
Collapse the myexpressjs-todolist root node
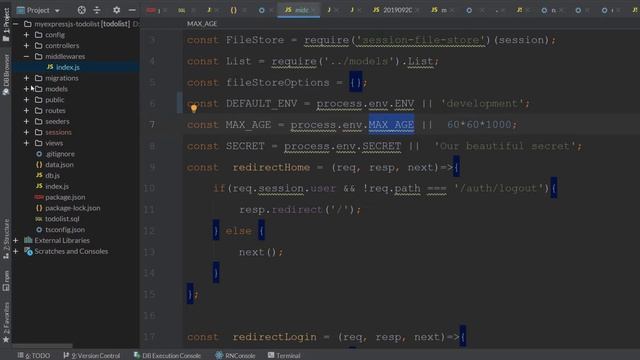pos(16,24)
